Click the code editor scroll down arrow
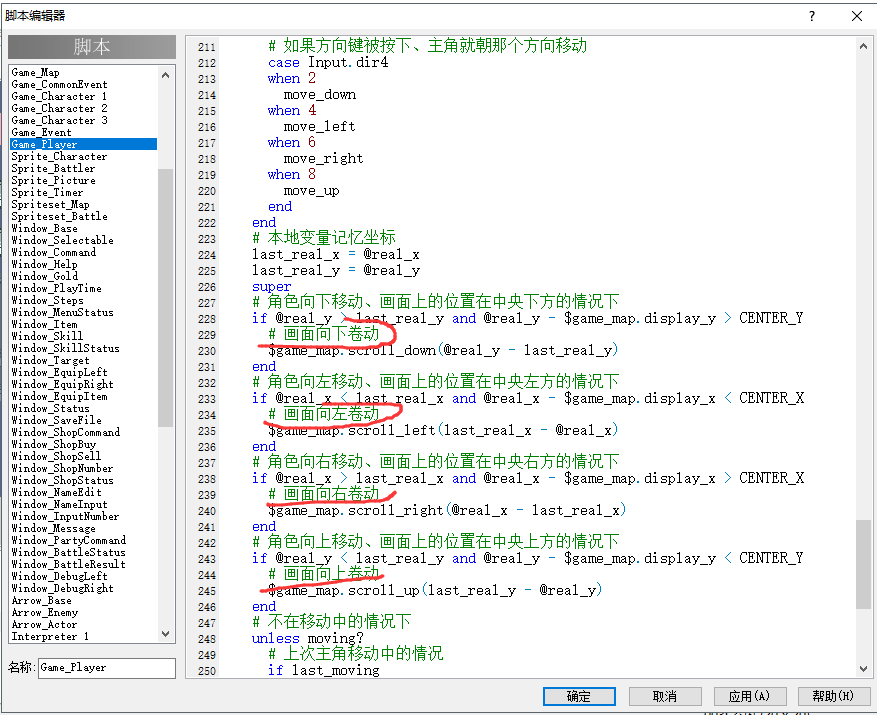The height and width of the screenshot is (715, 877). point(863,669)
